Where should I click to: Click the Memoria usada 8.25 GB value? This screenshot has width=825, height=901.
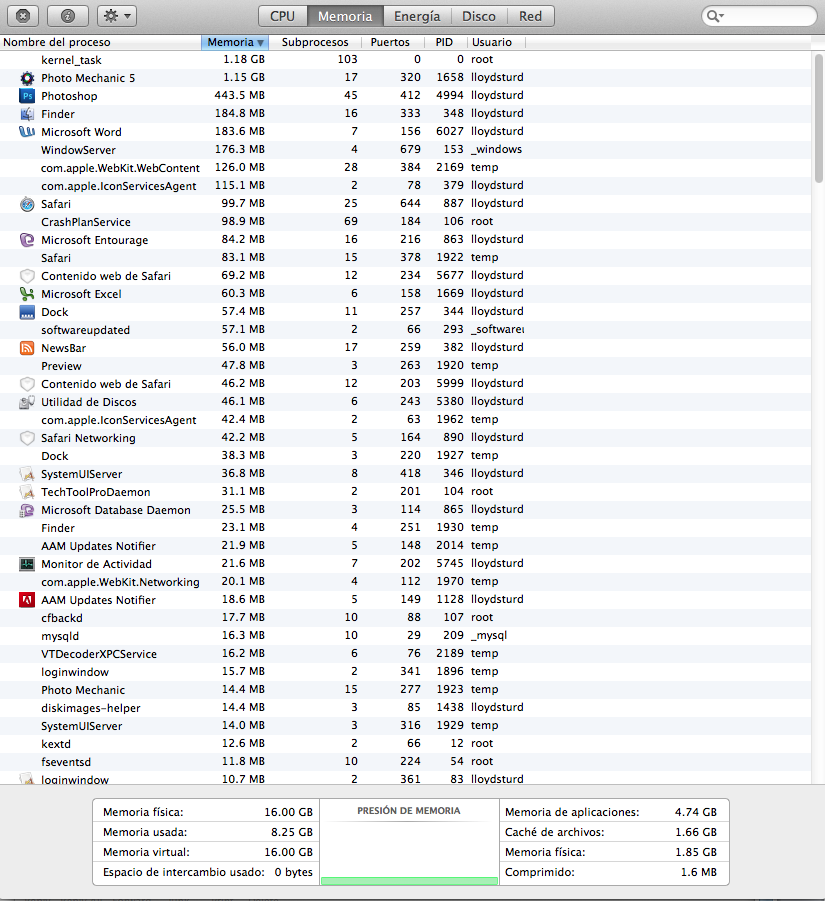tap(292, 832)
